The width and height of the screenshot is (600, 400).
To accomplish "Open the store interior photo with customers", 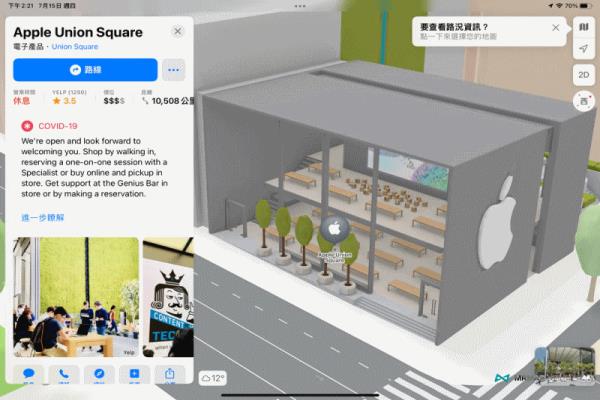I will coord(76,297).
